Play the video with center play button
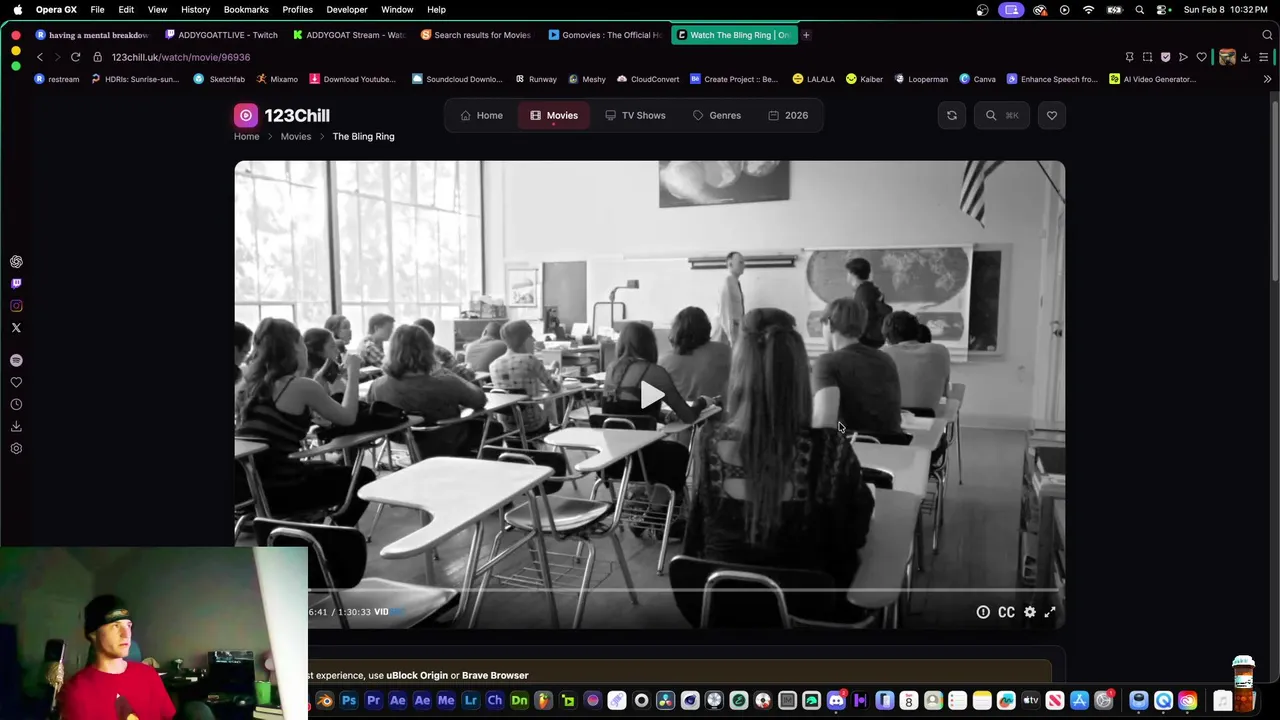 [651, 395]
